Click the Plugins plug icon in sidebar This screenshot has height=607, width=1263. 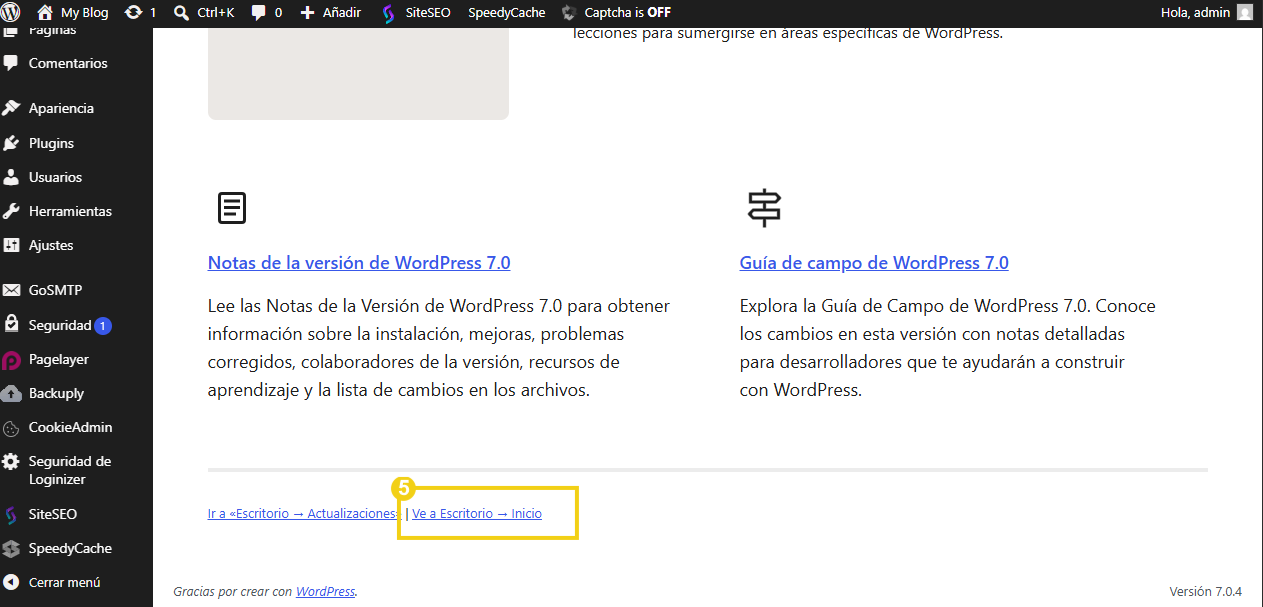tap(11, 143)
